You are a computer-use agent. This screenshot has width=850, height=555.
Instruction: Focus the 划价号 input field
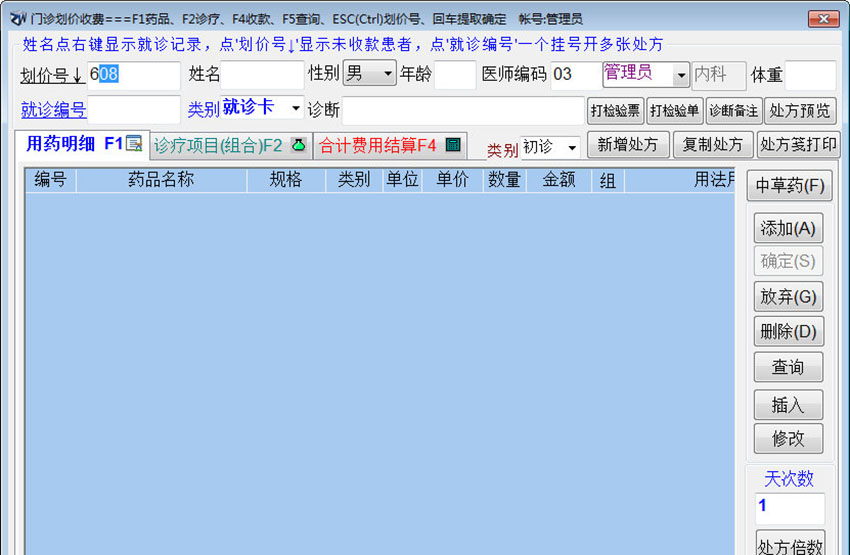tap(133, 75)
